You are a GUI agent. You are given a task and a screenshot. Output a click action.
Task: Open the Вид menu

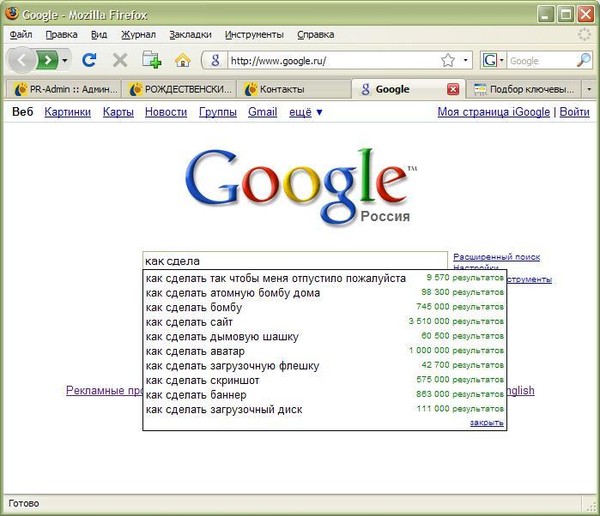99,34
